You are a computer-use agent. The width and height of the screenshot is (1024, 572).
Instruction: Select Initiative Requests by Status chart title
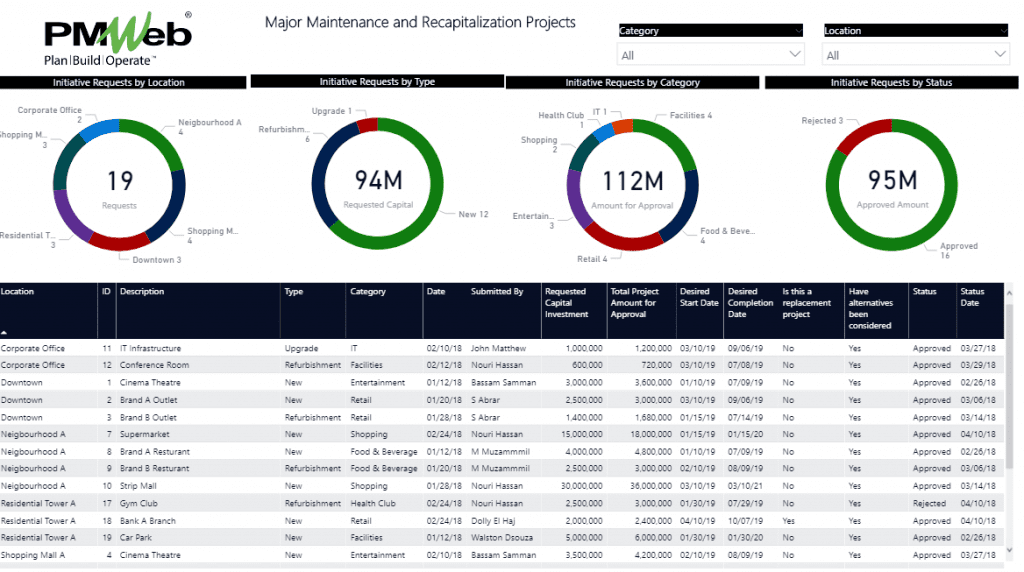(891, 82)
